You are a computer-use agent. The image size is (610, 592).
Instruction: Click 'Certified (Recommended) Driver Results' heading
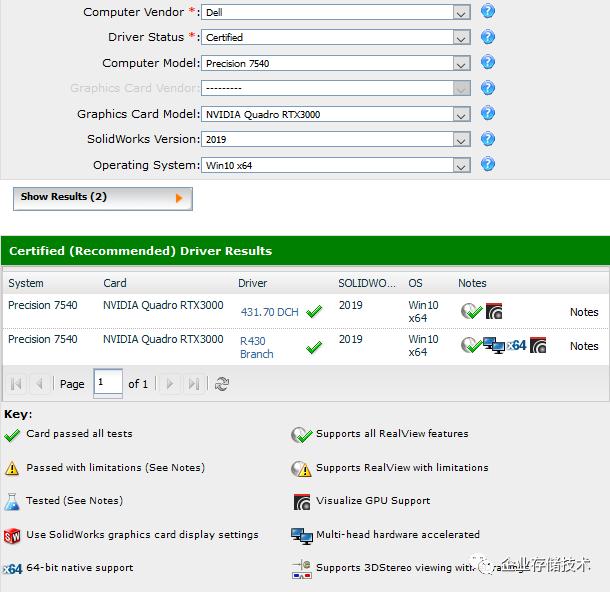pos(140,251)
